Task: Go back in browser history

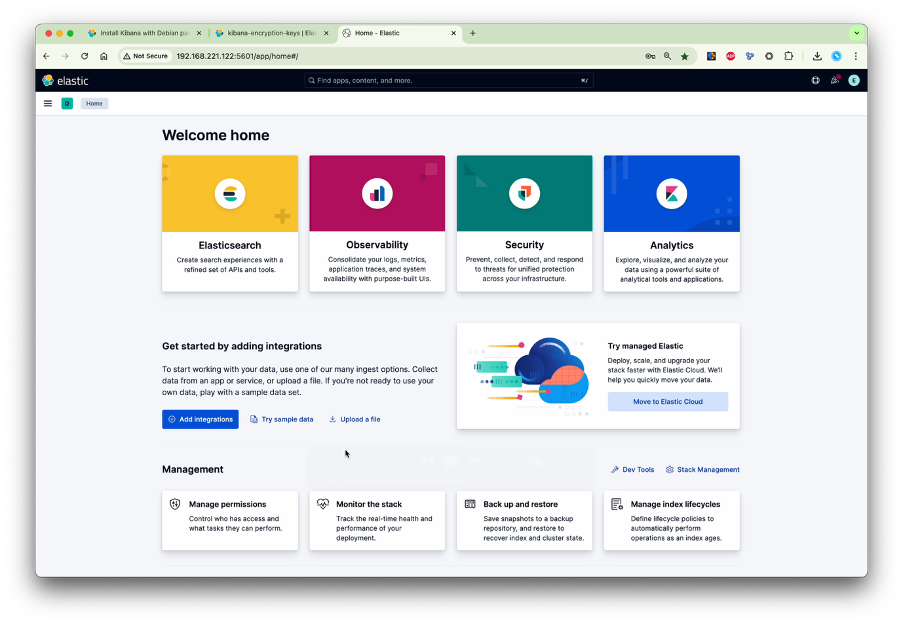Action: click(46, 56)
